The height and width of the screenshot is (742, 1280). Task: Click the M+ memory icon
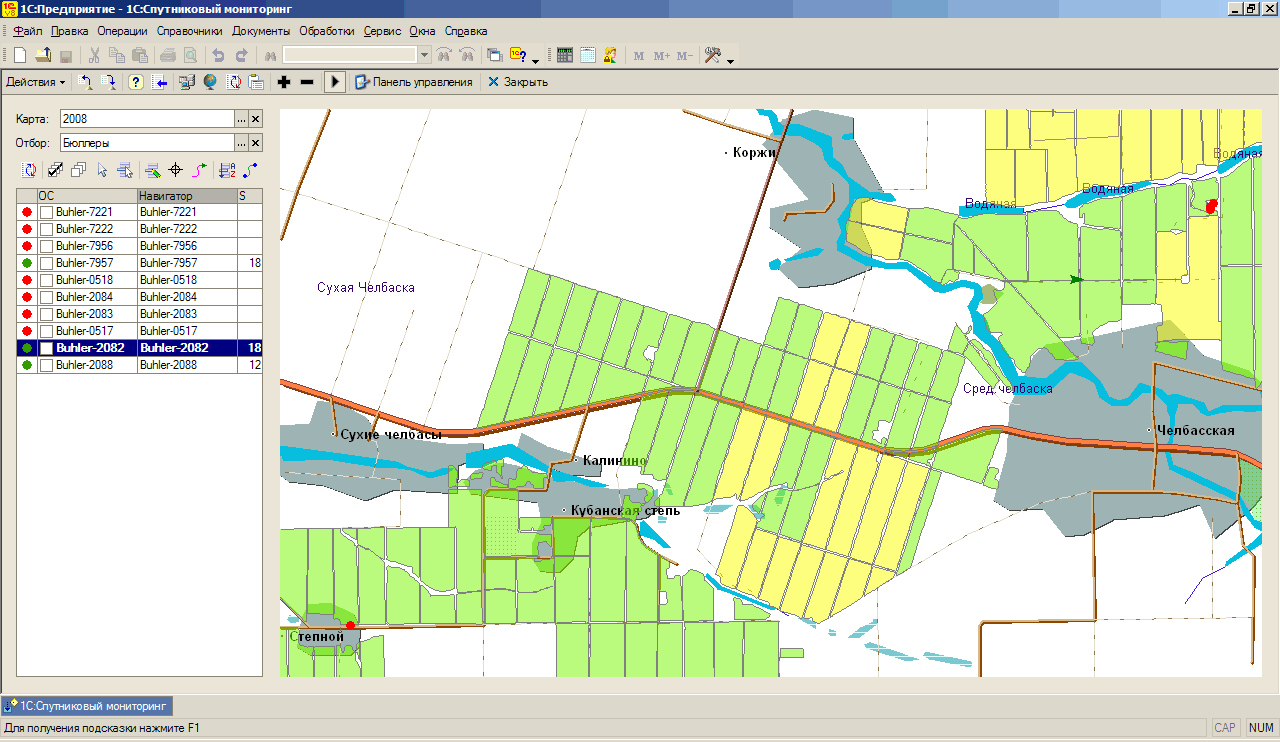click(x=662, y=56)
